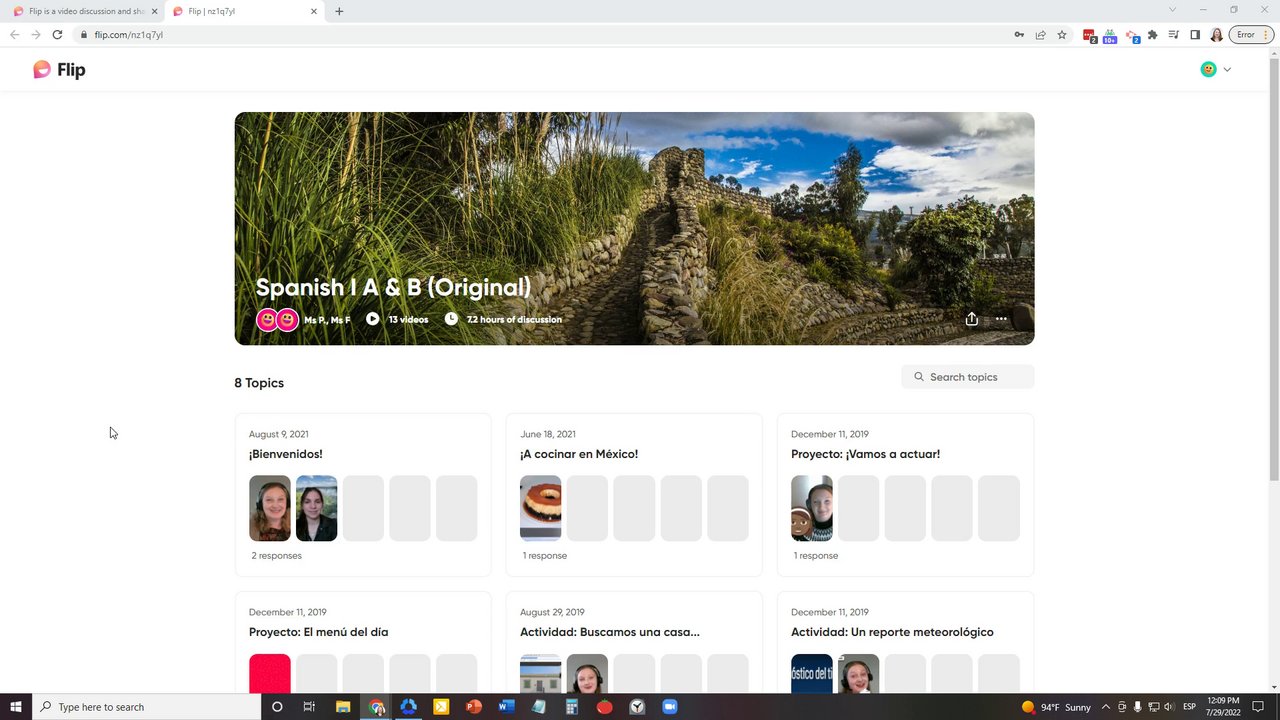This screenshot has height=720, width=1280.
Task: Open the media controls icon in toolbar
Action: click(1174, 34)
